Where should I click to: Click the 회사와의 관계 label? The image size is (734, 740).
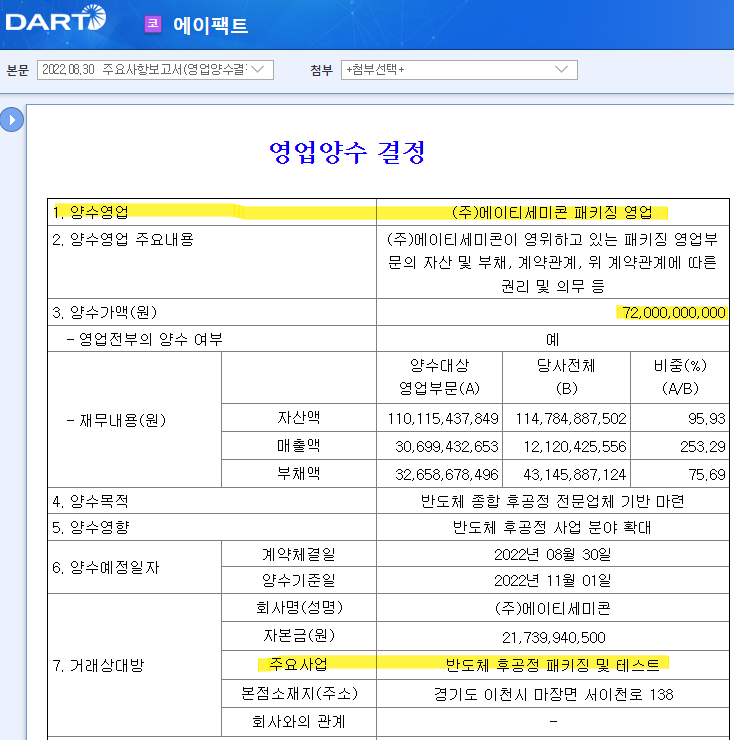[x=298, y=721]
